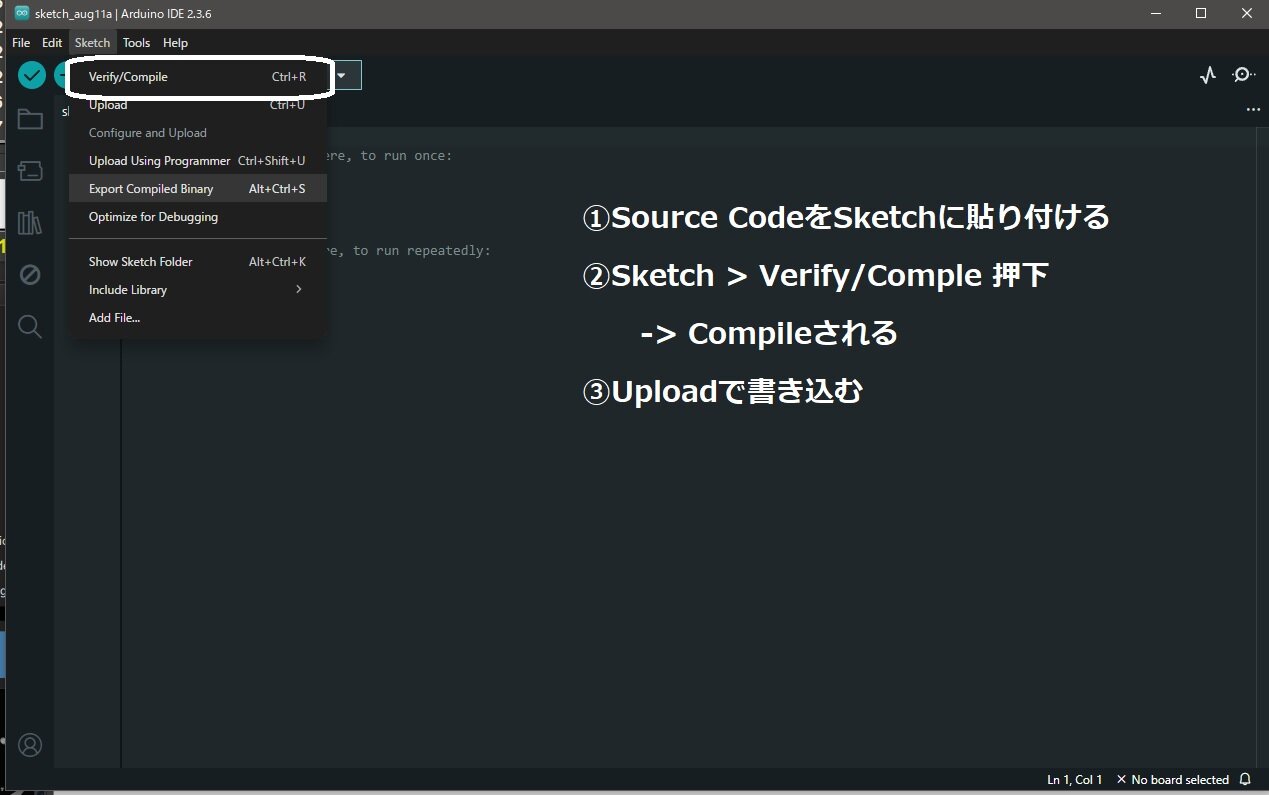Image resolution: width=1269 pixels, height=795 pixels.
Task: Click No board selected in status bar
Action: pos(1172,780)
